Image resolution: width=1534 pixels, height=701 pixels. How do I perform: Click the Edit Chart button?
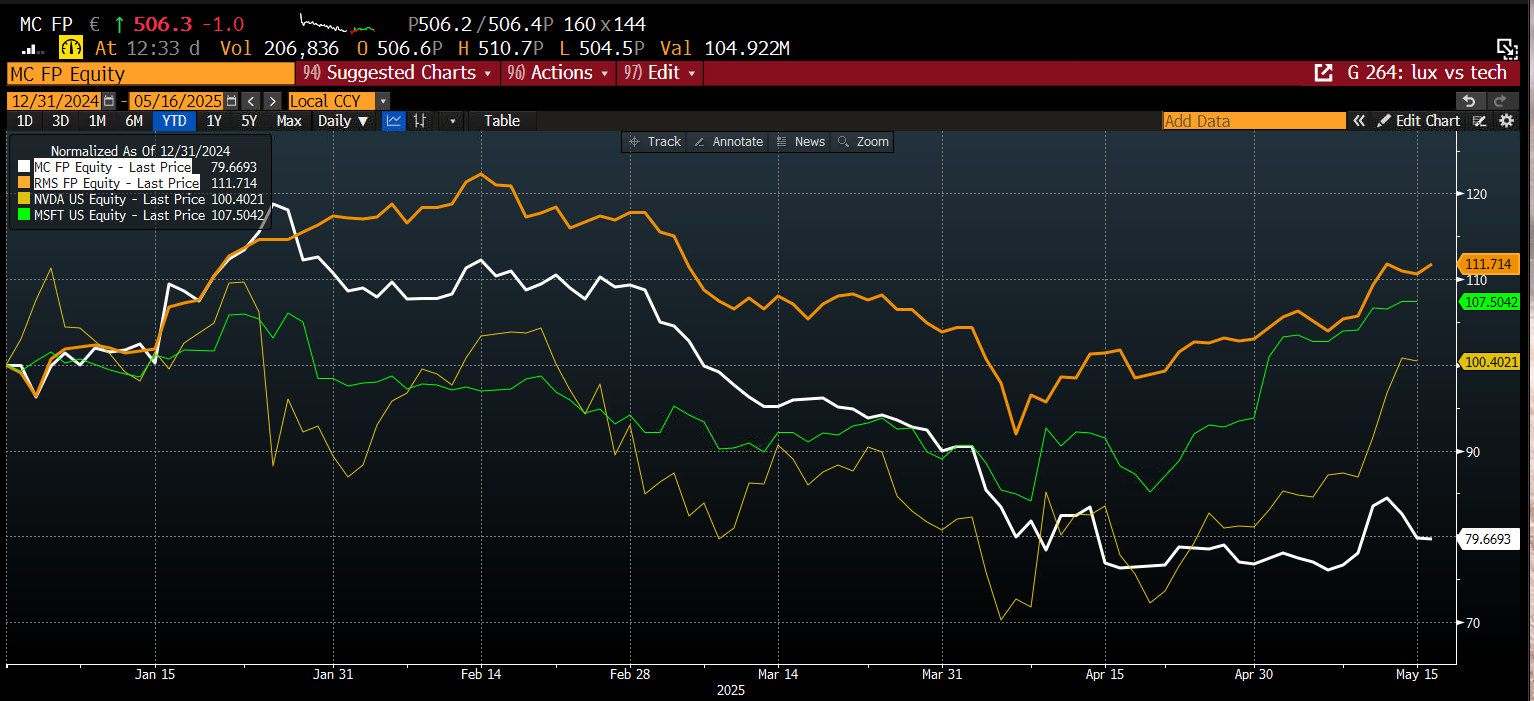1419,121
